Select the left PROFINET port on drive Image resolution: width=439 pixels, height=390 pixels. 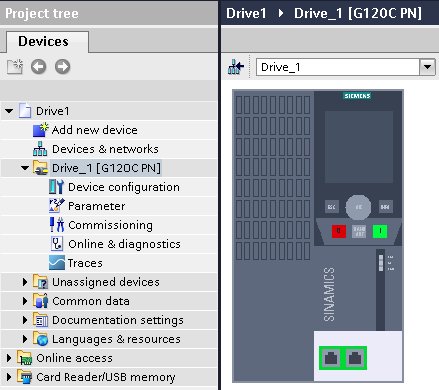click(331, 358)
